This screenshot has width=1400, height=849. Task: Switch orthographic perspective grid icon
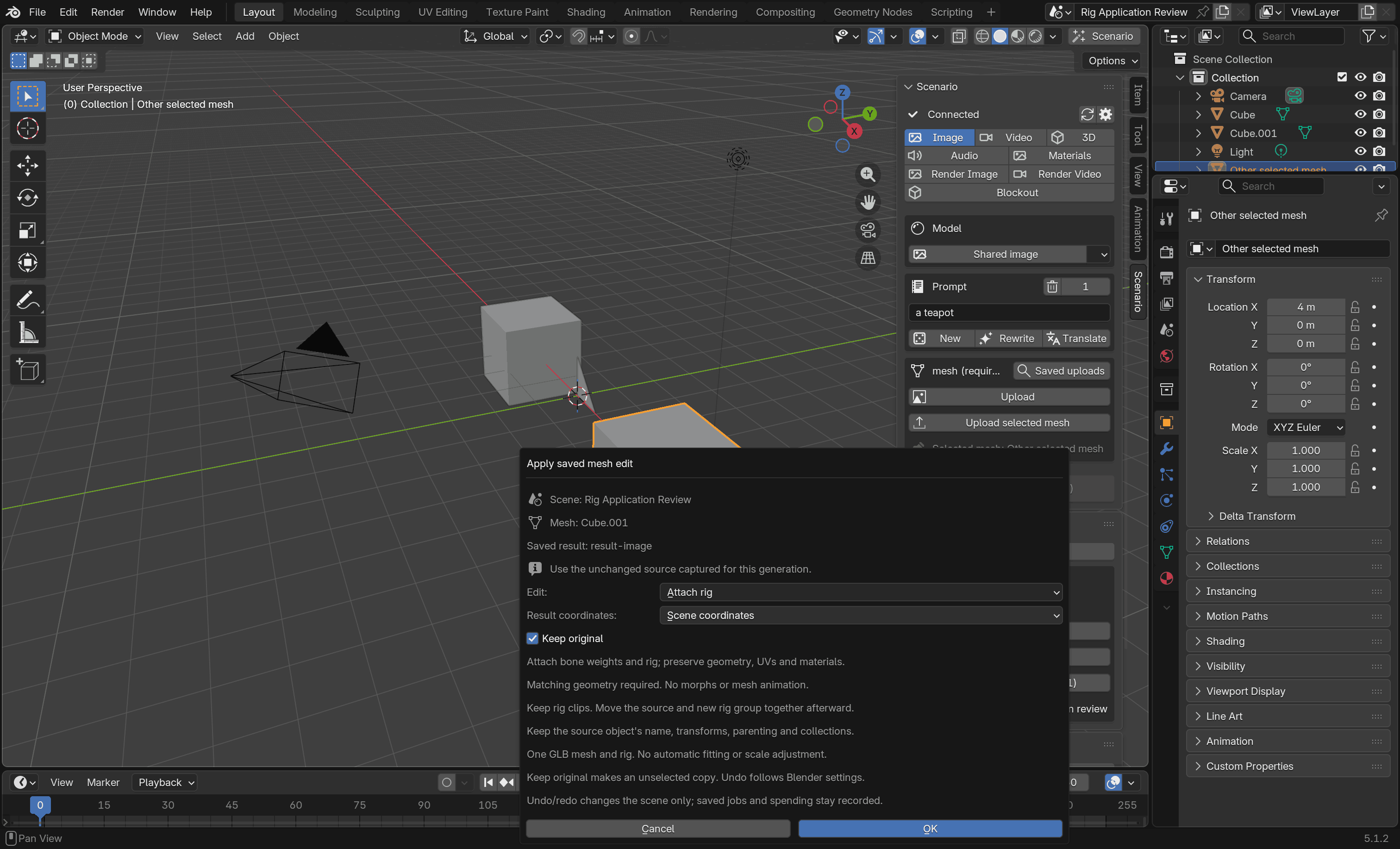coord(868,258)
